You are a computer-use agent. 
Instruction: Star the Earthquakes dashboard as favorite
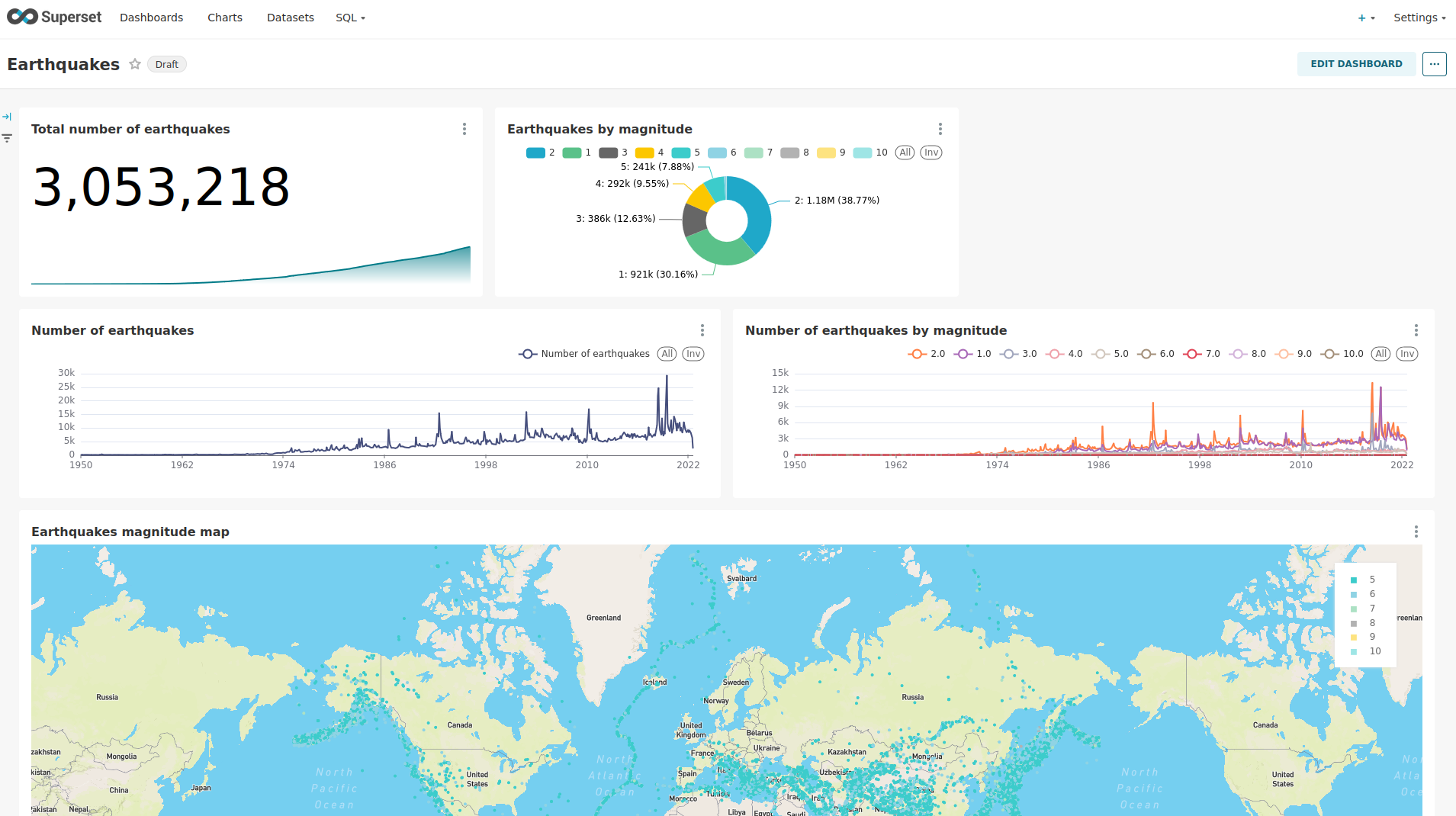[x=135, y=64]
